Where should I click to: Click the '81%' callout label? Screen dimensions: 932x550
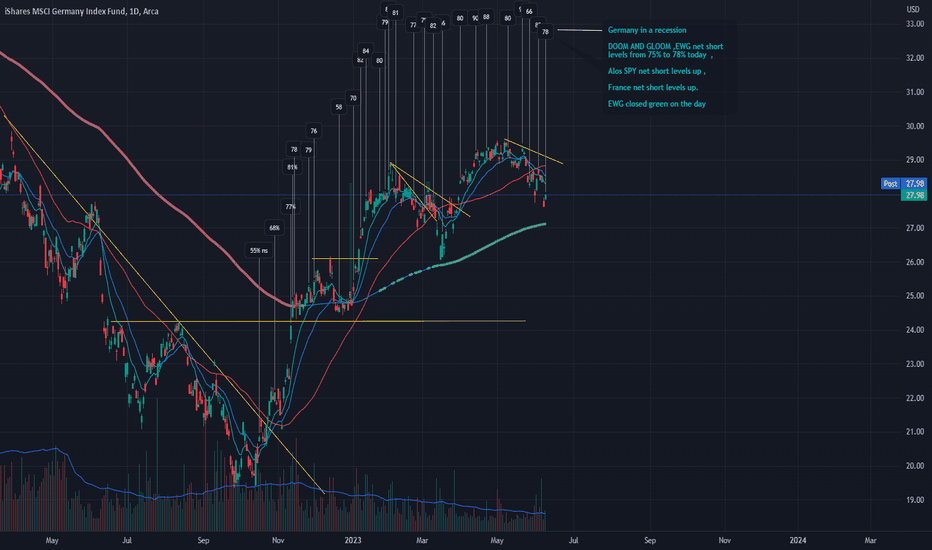coord(292,168)
